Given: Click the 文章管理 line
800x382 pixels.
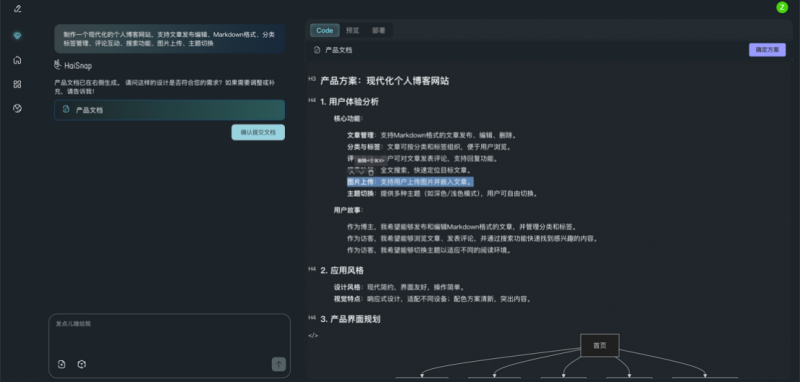Looking at the screenshot, I should point(432,135).
